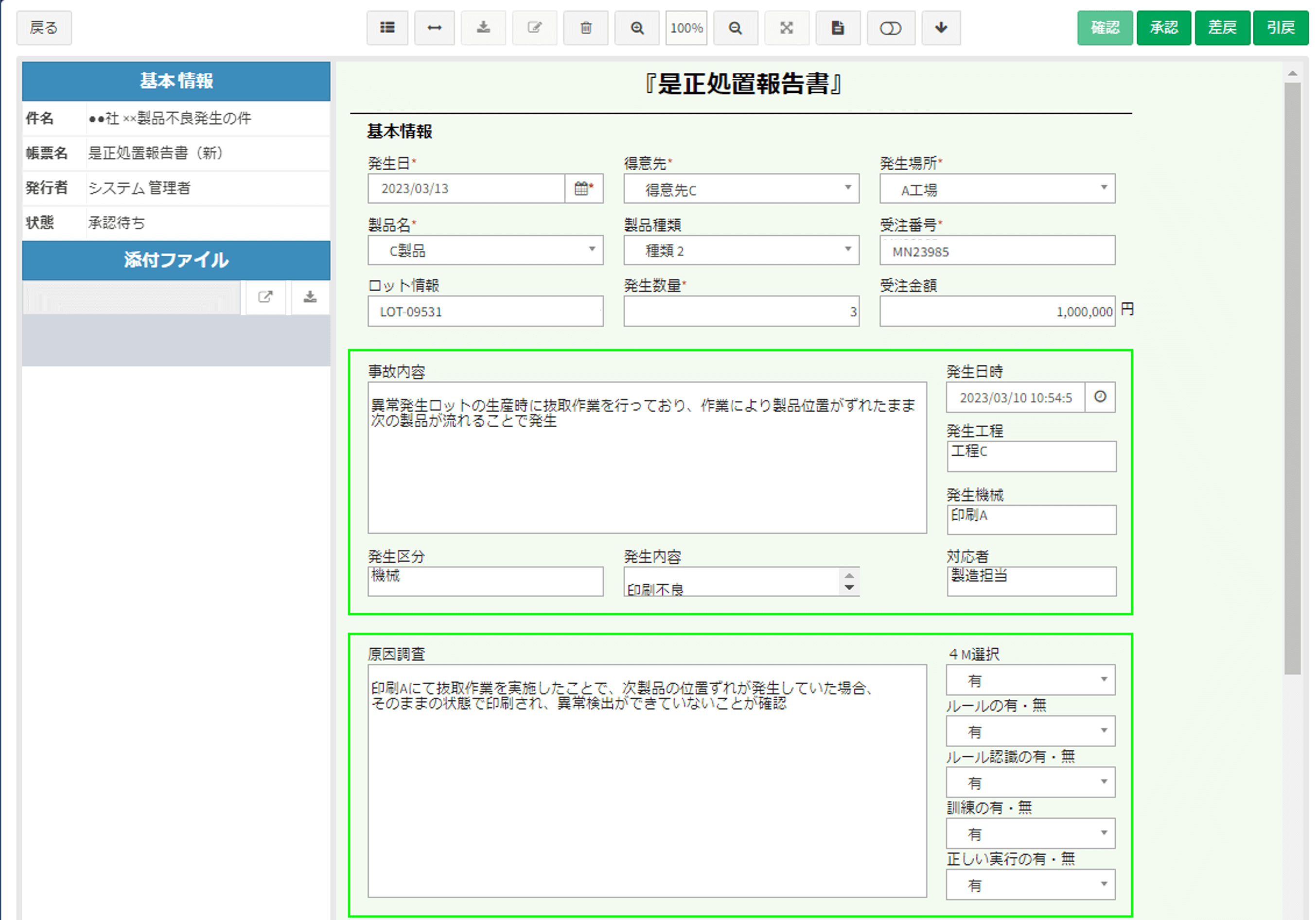This screenshot has width=1316, height=920.
Task: Click the scrollbar up arrow
Action: click(1293, 73)
